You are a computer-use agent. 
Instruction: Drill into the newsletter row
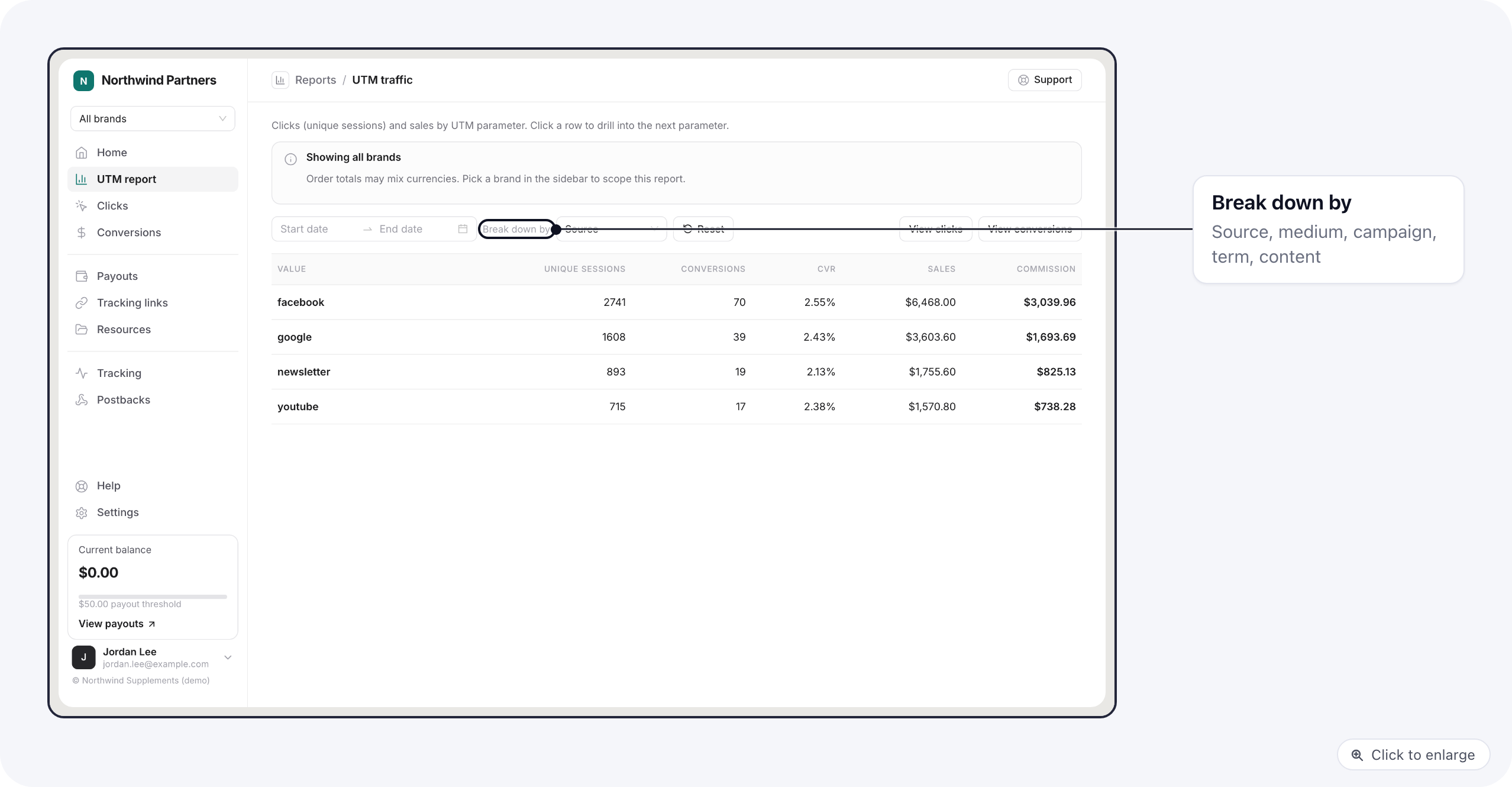click(676, 372)
